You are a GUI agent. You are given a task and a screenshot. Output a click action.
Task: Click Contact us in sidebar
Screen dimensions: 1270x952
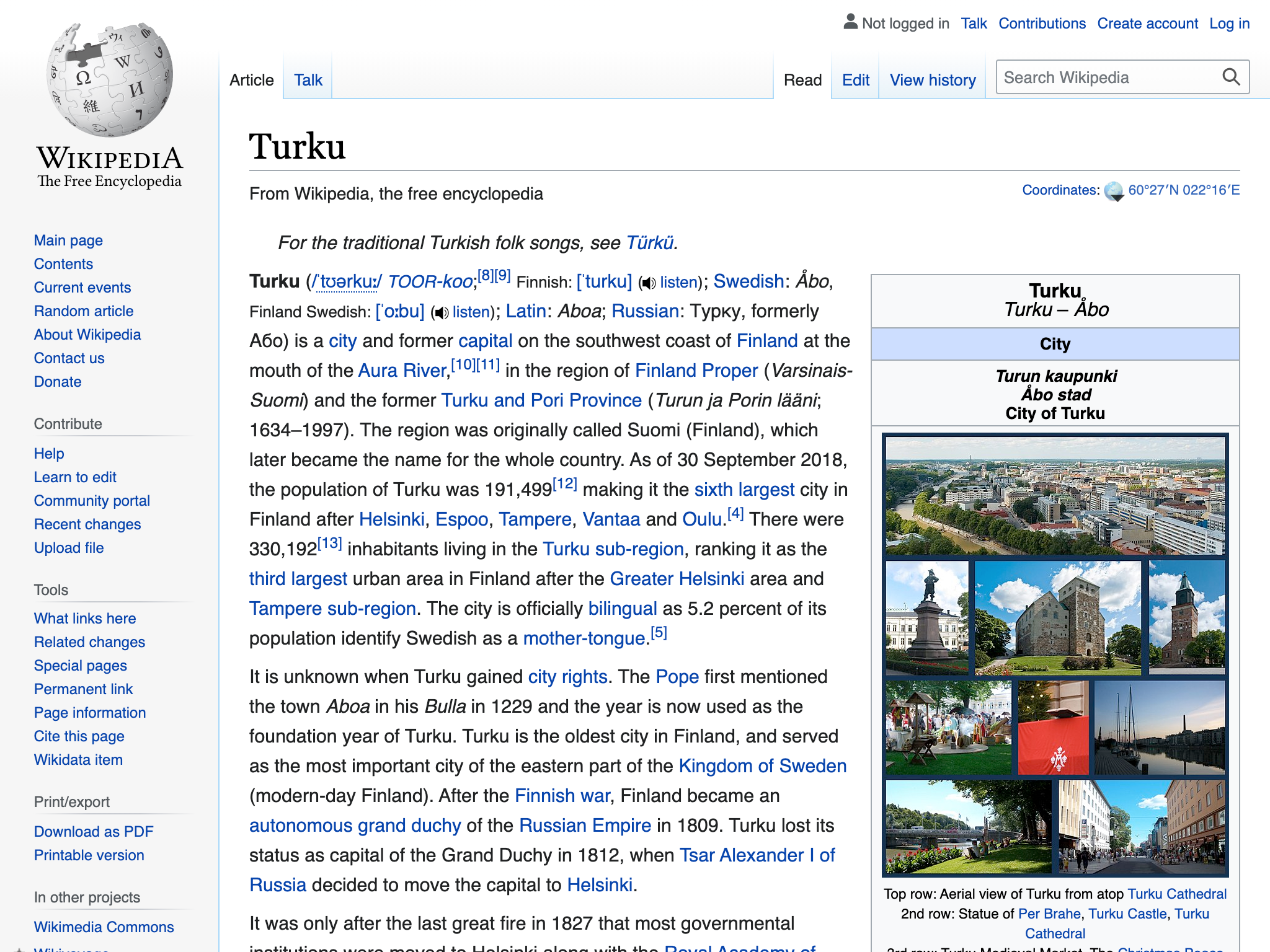[x=69, y=358]
